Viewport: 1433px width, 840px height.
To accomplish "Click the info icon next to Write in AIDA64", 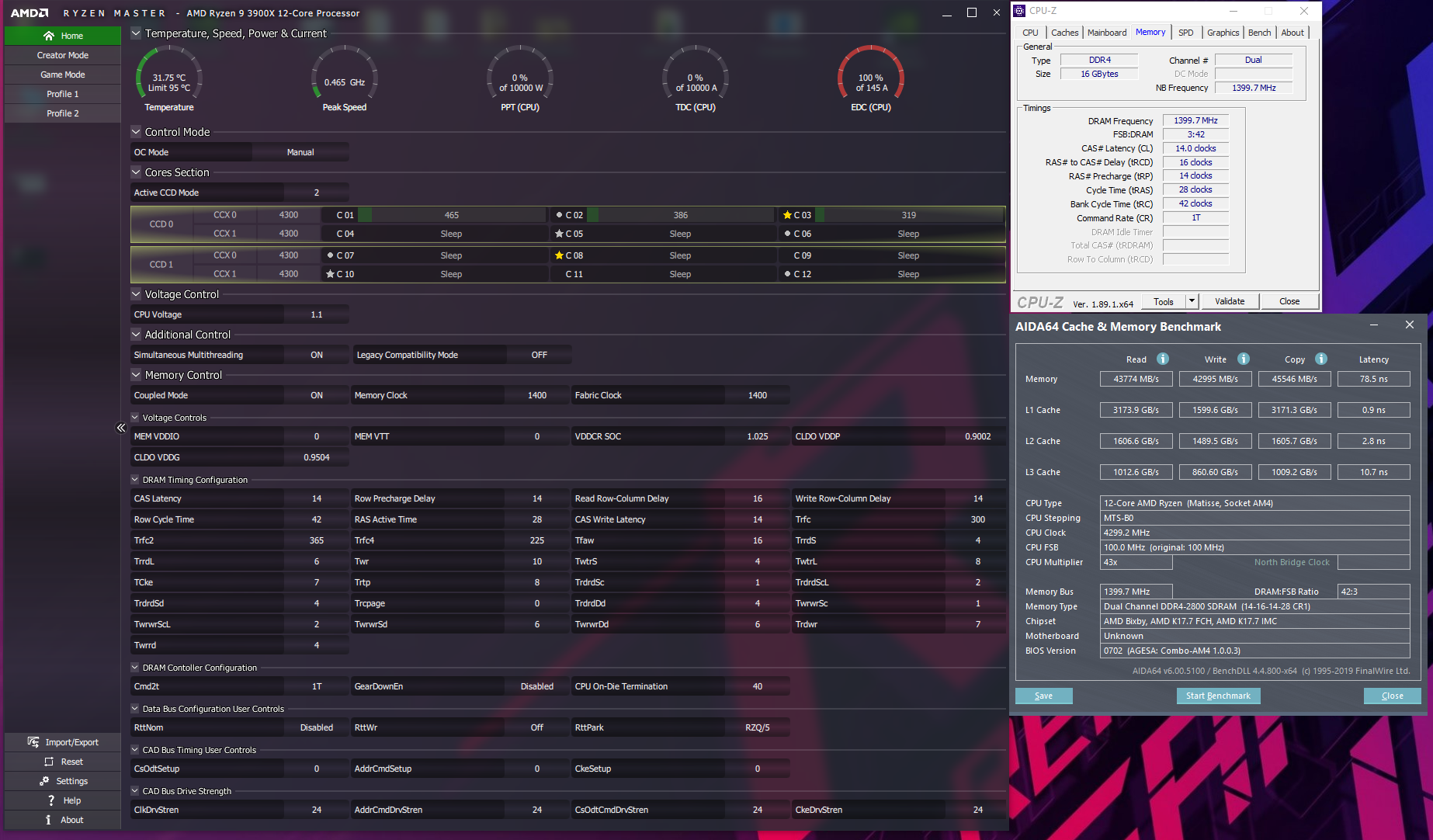I will [x=1244, y=359].
